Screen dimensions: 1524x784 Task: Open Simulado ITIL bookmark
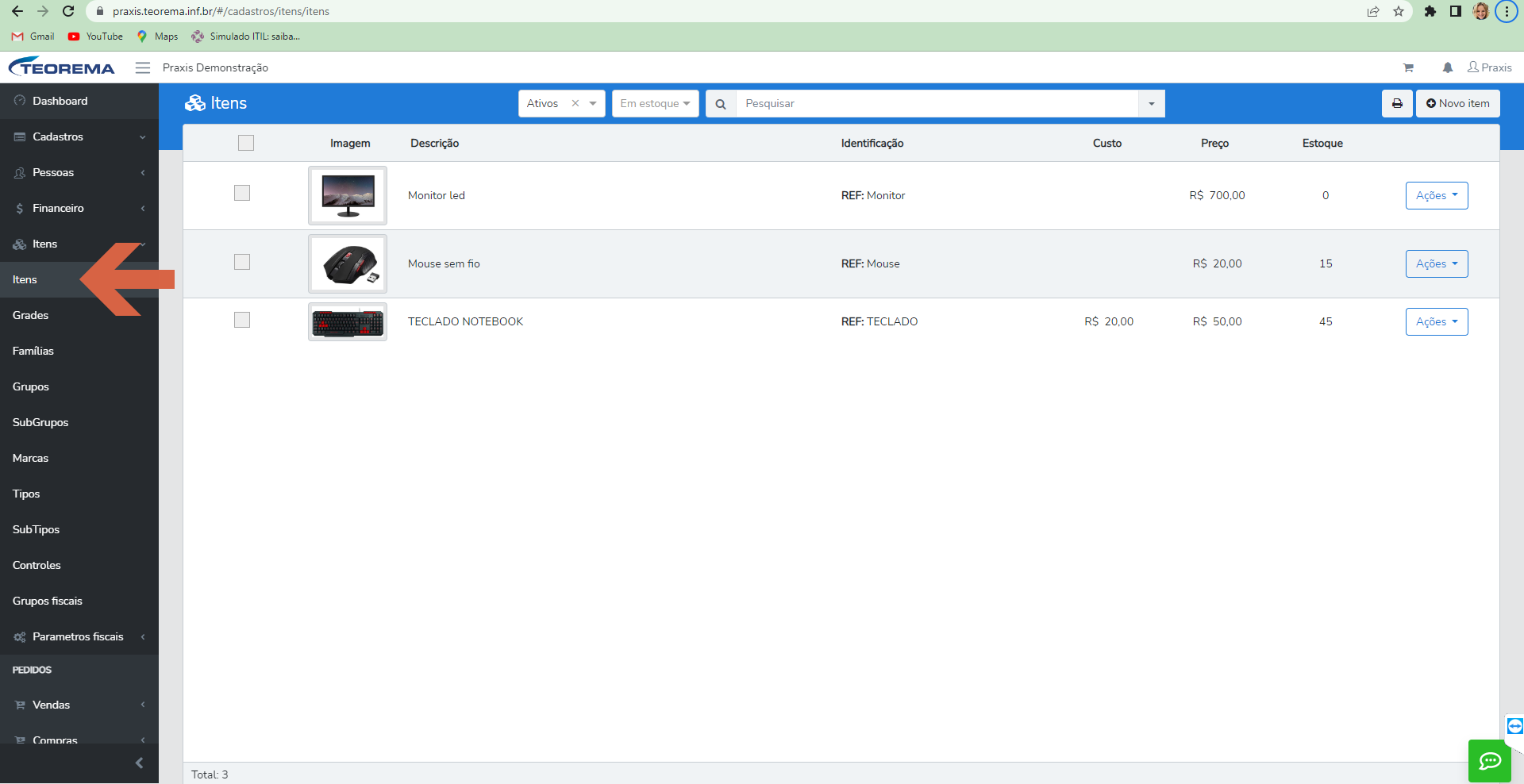pos(246,37)
